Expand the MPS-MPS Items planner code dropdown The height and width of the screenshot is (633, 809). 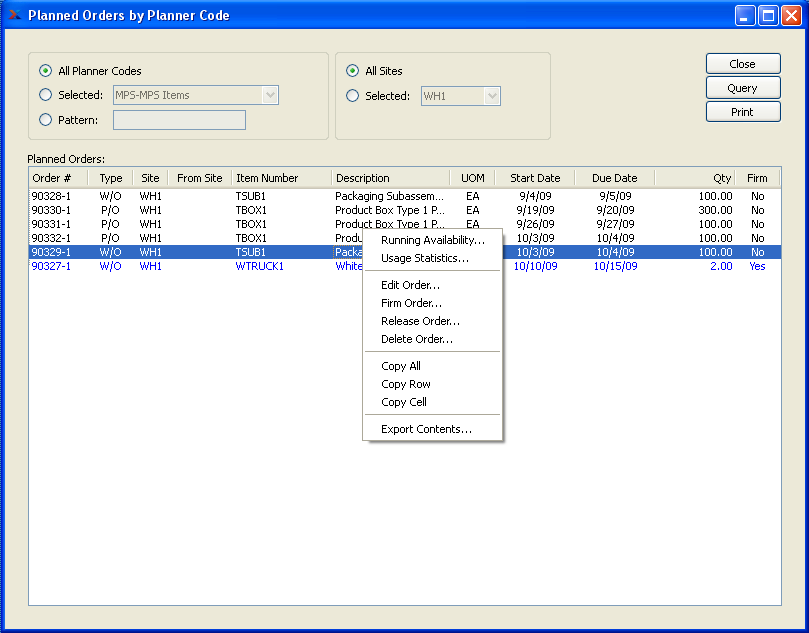click(x=269, y=95)
